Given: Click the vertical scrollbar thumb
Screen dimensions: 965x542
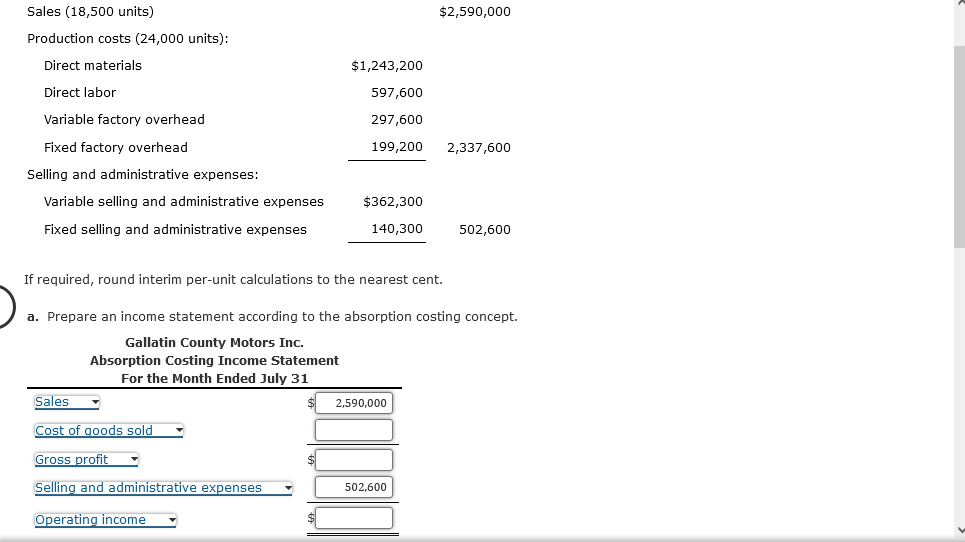Looking at the screenshot, I should click(x=959, y=146).
